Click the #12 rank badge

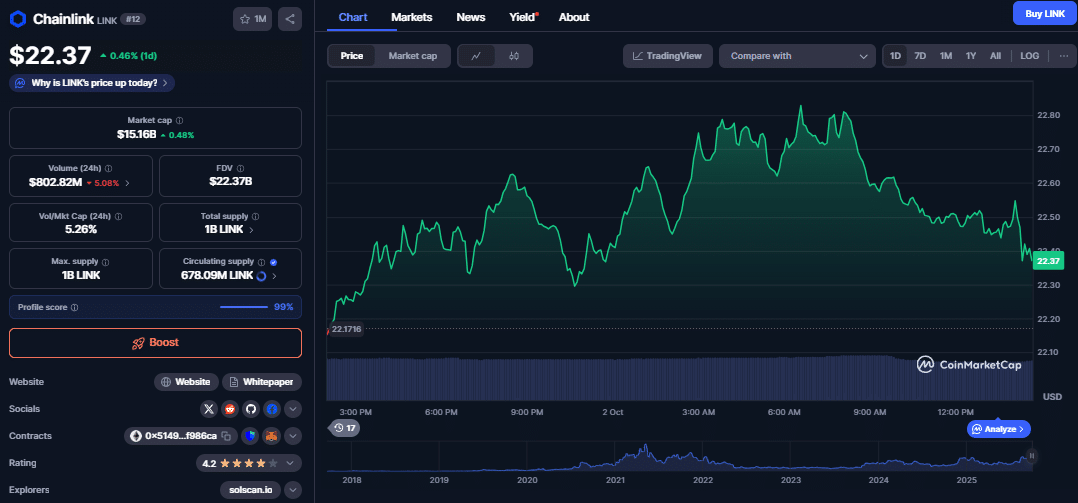click(x=133, y=19)
